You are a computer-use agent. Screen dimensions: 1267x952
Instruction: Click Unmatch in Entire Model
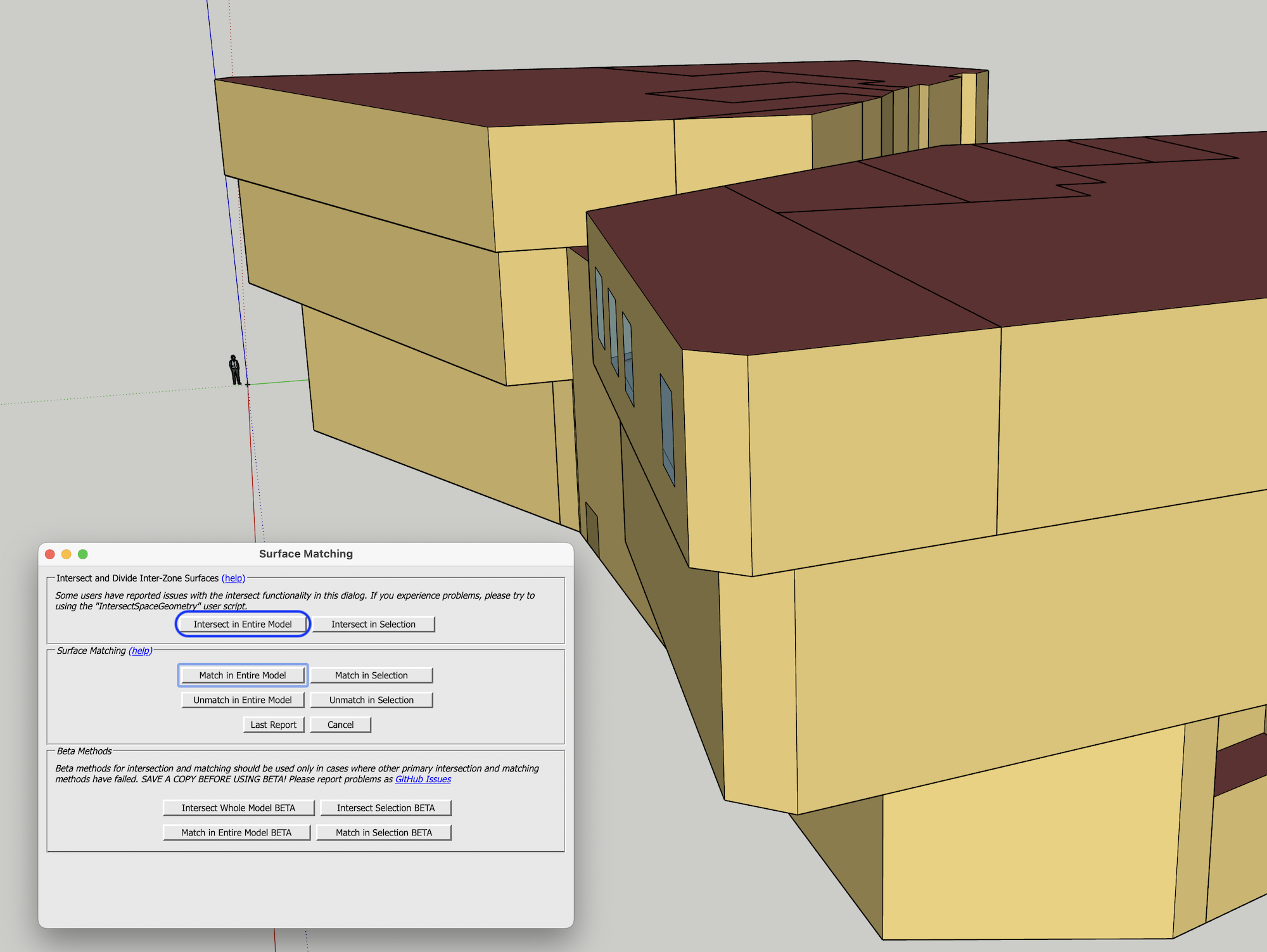click(243, 700)
